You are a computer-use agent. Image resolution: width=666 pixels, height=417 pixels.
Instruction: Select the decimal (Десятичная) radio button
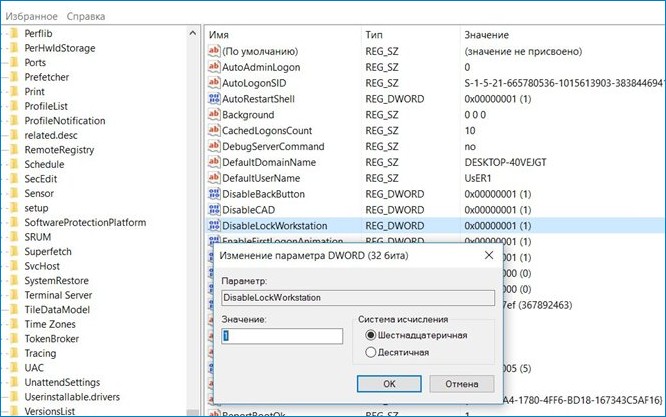(x=372, y=352)
